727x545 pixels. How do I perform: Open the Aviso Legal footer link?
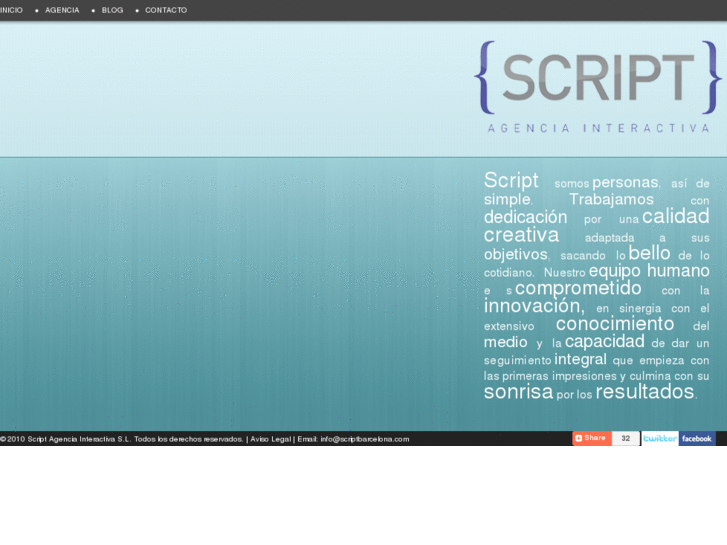pyautogui.click(x=271, y=439)
